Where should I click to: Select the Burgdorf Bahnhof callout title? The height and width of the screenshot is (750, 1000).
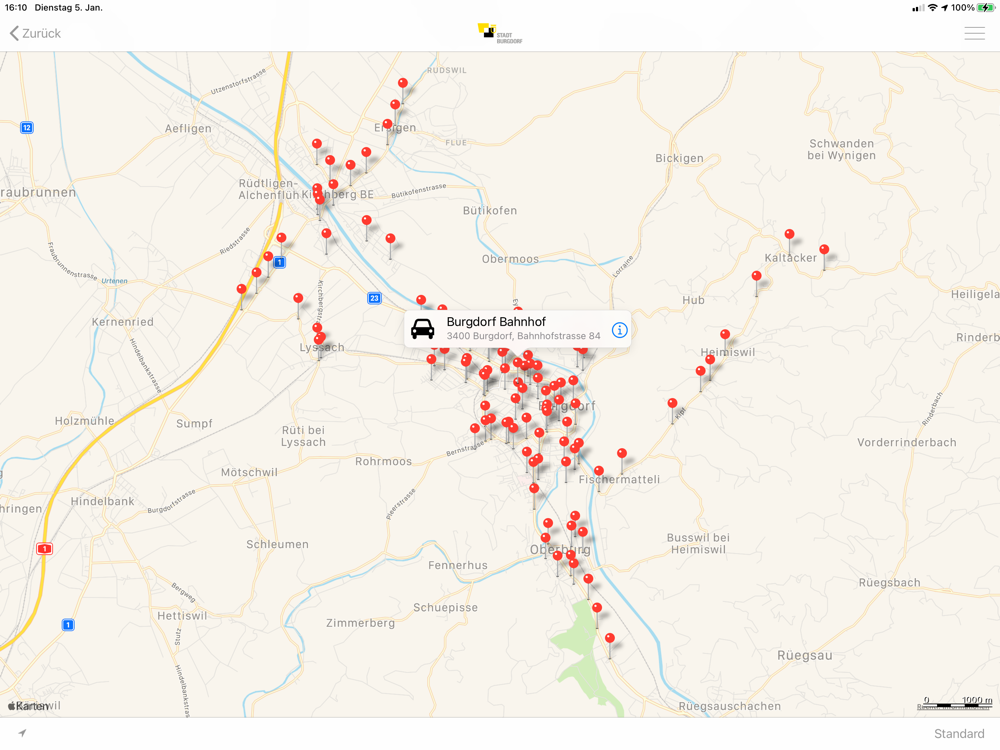click(496, 321)
